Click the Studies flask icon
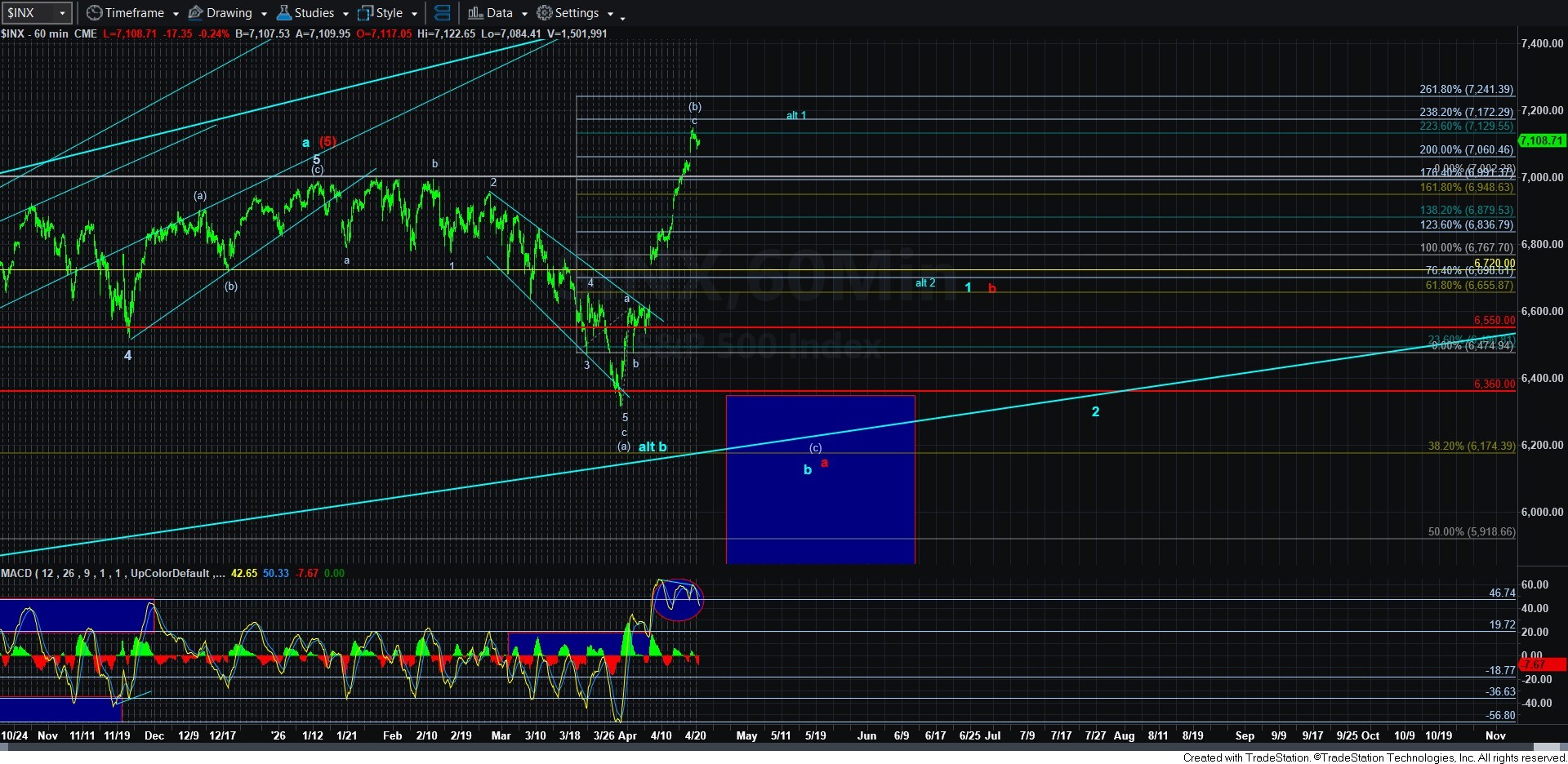The image size is (1568, 764). point(283,13)
